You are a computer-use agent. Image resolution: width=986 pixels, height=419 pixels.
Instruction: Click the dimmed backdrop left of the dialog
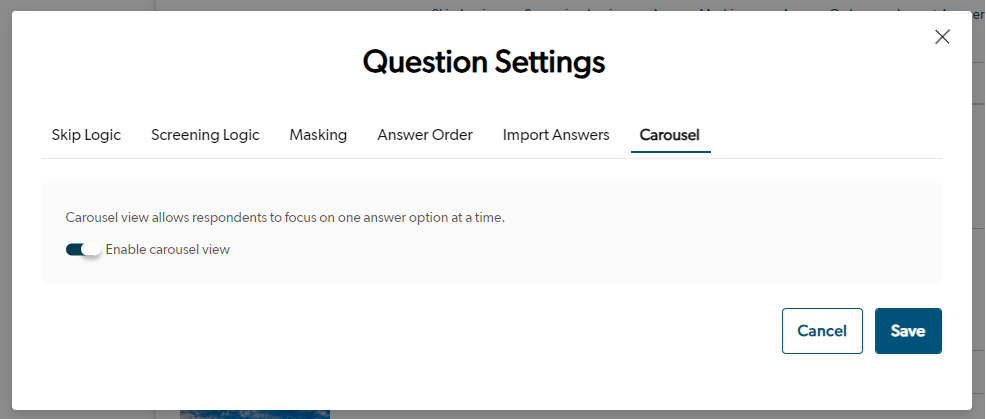click(5, 200)
